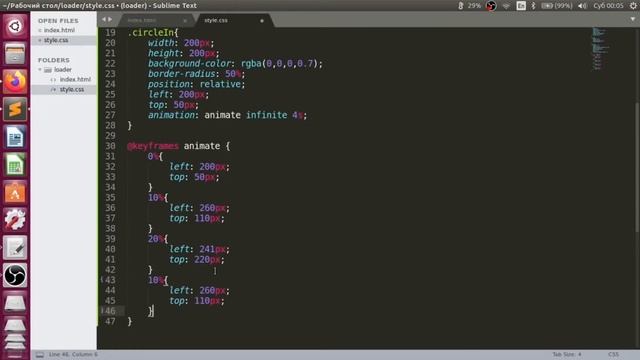Collapse the loader folder in sidebar
640x360 pixels.
click(40, 70)
